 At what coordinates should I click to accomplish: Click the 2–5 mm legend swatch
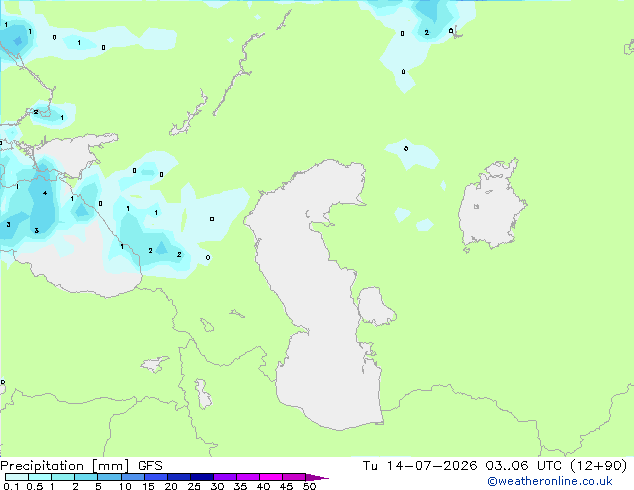tap(86, 477)
